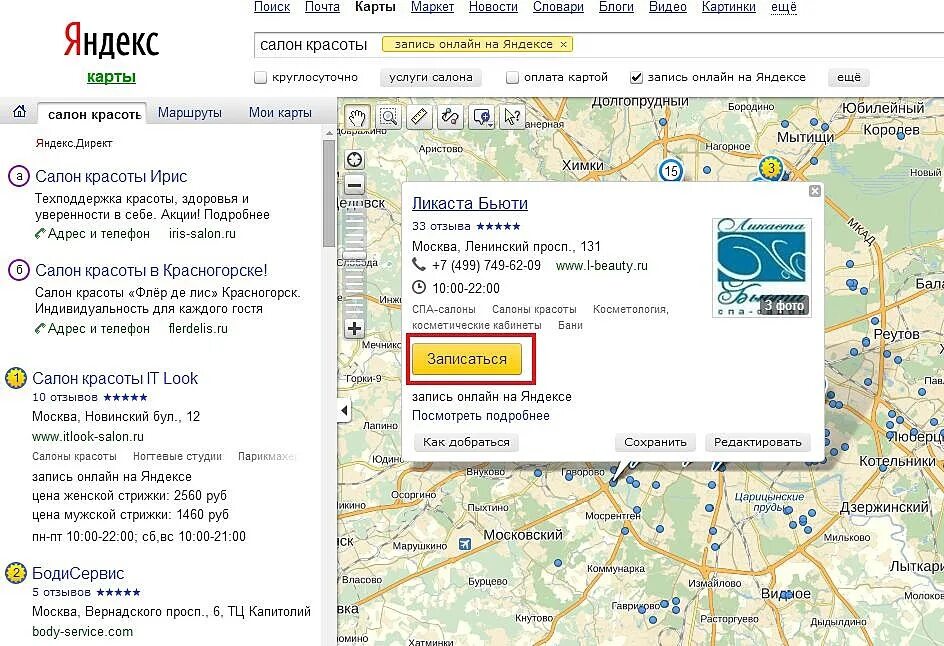Click the Бани category tag
Screen dimensions: 944x646
[x=570, y=325]
